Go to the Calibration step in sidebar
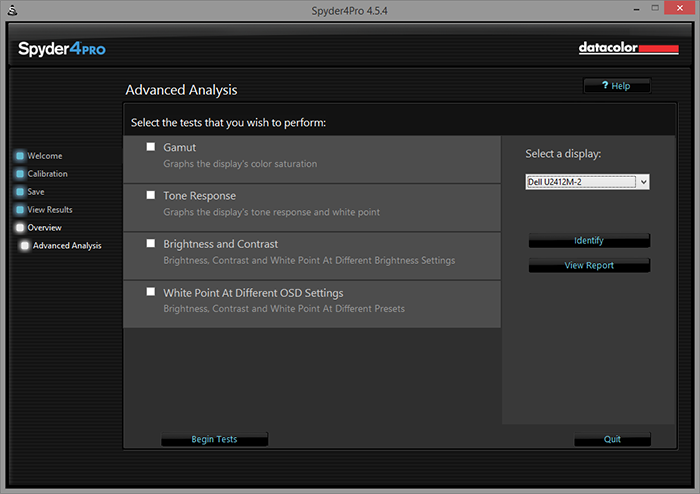 tap(47, 174)
